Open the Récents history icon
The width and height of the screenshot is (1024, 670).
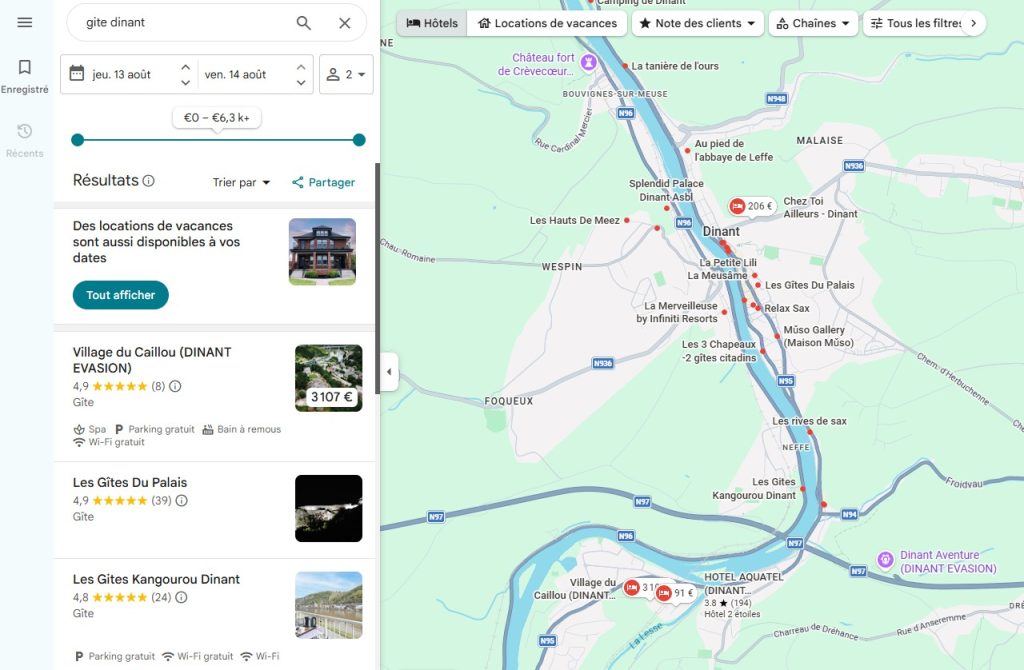pos(25,131)
